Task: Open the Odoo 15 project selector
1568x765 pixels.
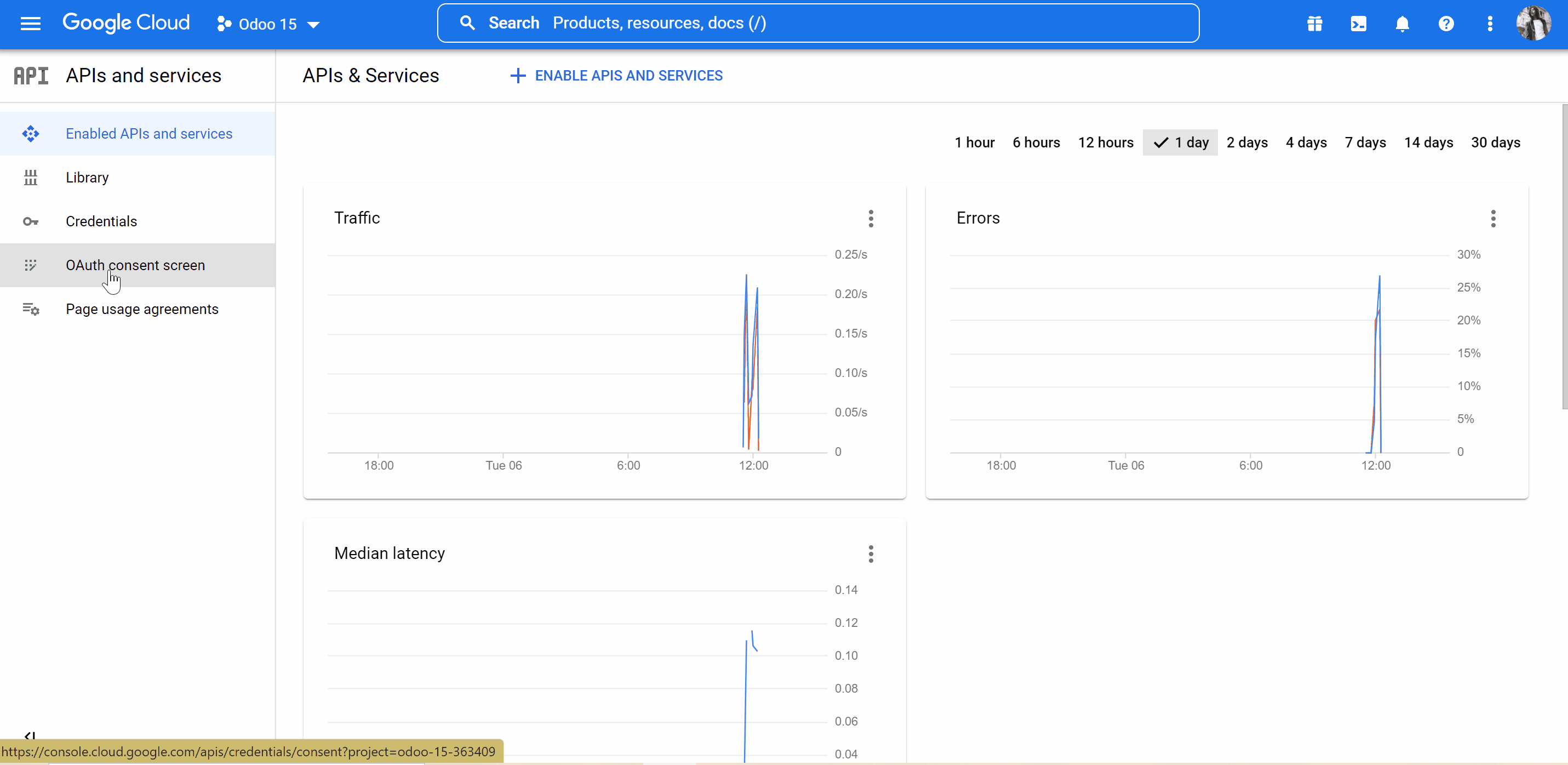Action: 268,24
